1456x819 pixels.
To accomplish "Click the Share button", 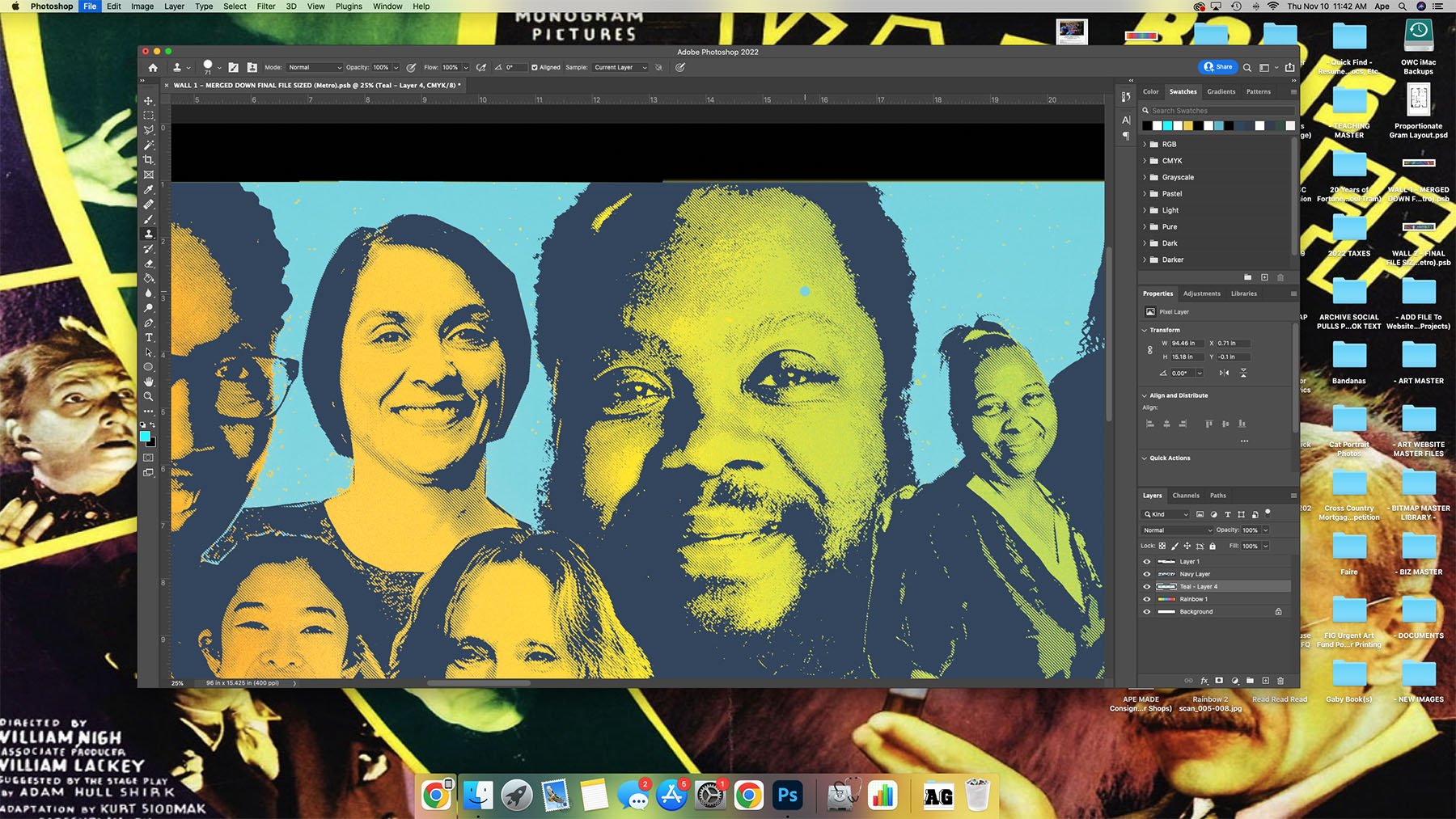I will click(1218, 67).
